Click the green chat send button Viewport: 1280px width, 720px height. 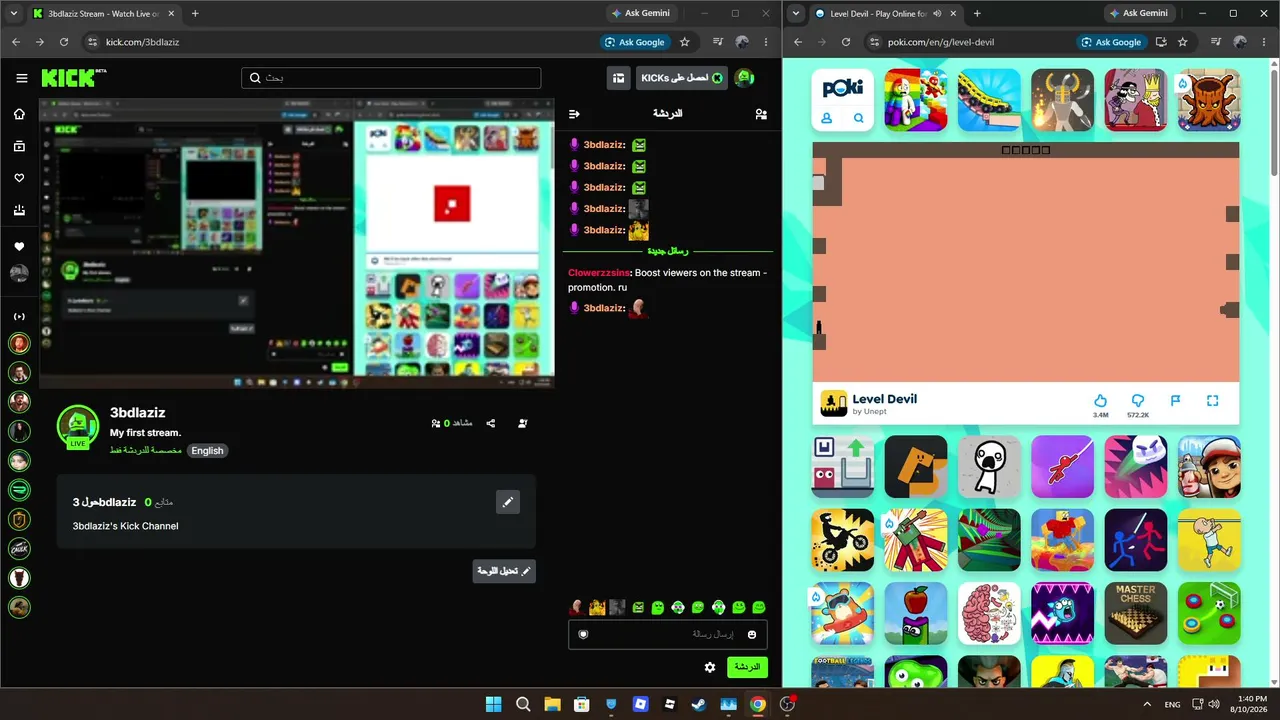coord(747,667)
